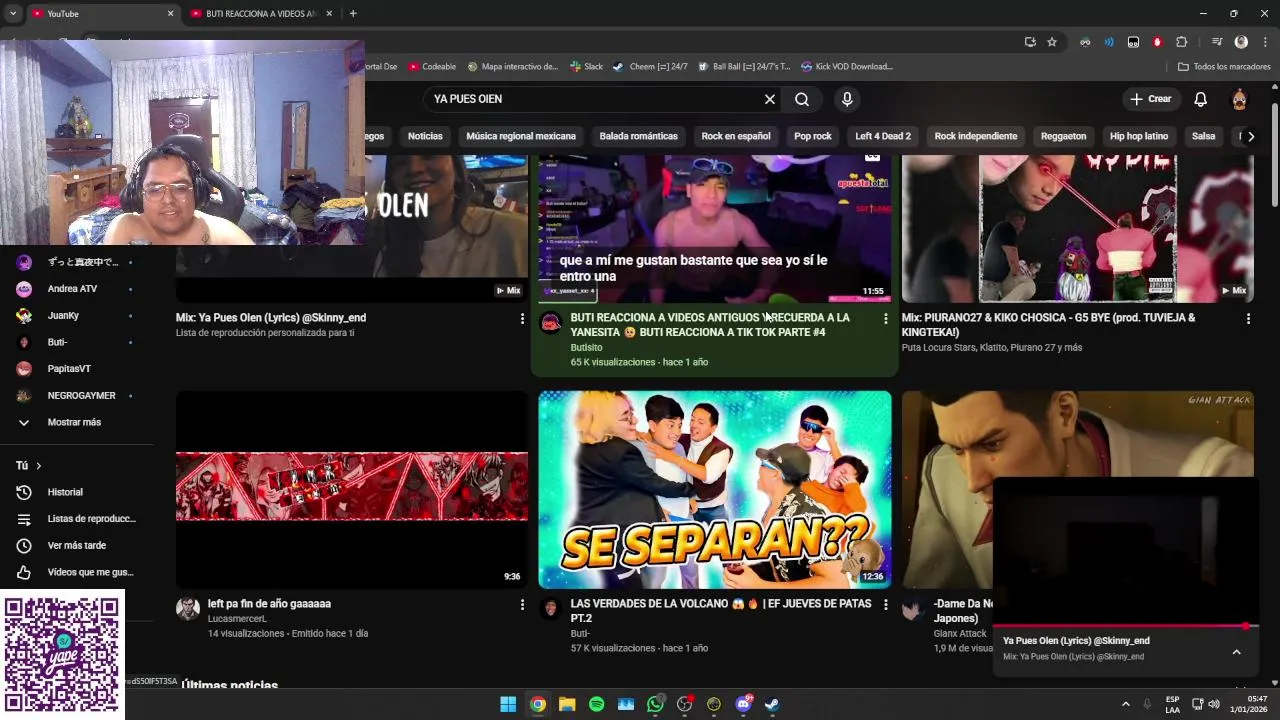Show hidden system tray icons
Viewport: 1280px width, 720px height.
pos(1125,704)
